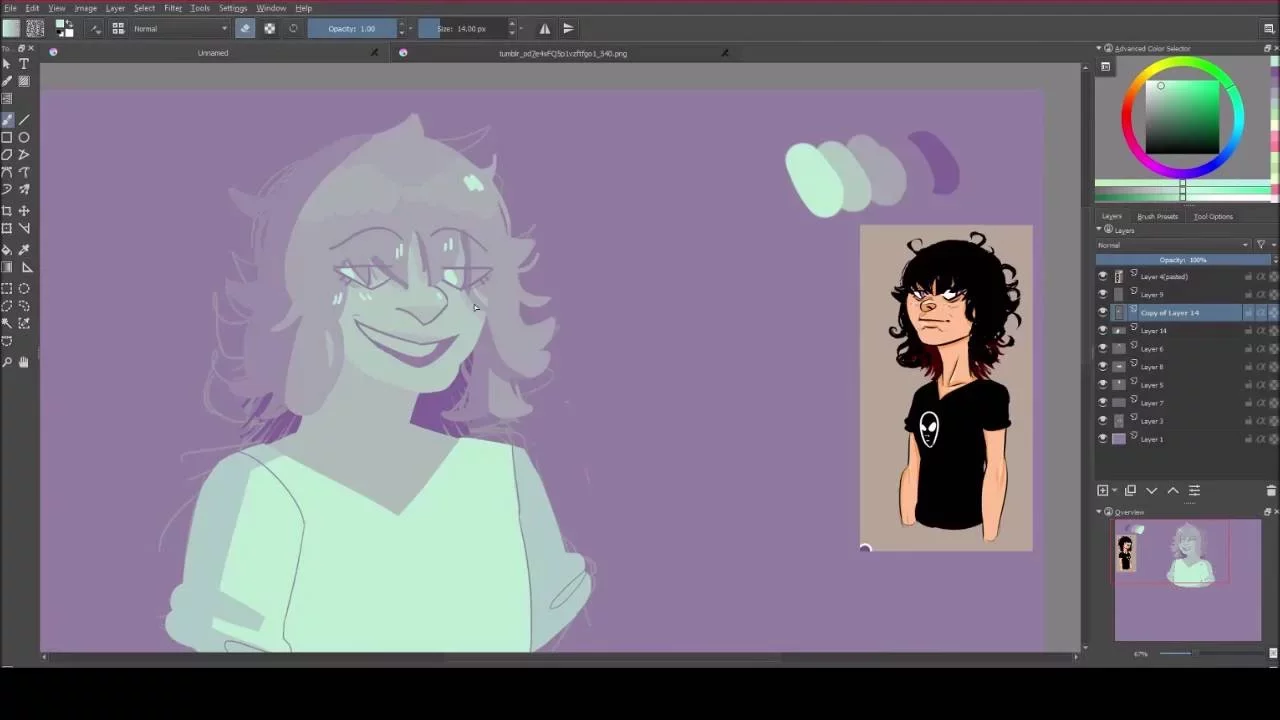Switch to the Unnamed document tab
The width and height of the screenshot is (1280, 720).
point(213,53)
